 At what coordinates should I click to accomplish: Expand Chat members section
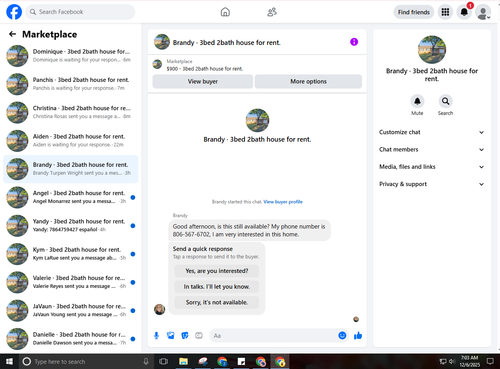coord(432,149)
